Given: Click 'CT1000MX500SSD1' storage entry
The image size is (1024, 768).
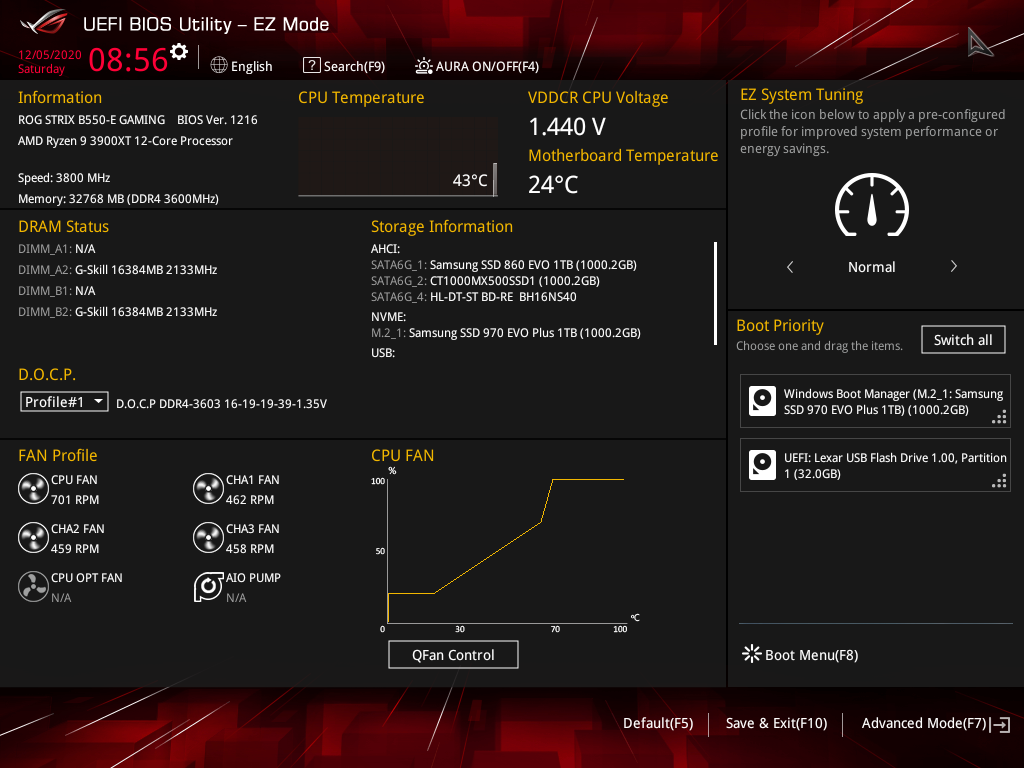Looking at the screenshot, I should coord(485,281).
